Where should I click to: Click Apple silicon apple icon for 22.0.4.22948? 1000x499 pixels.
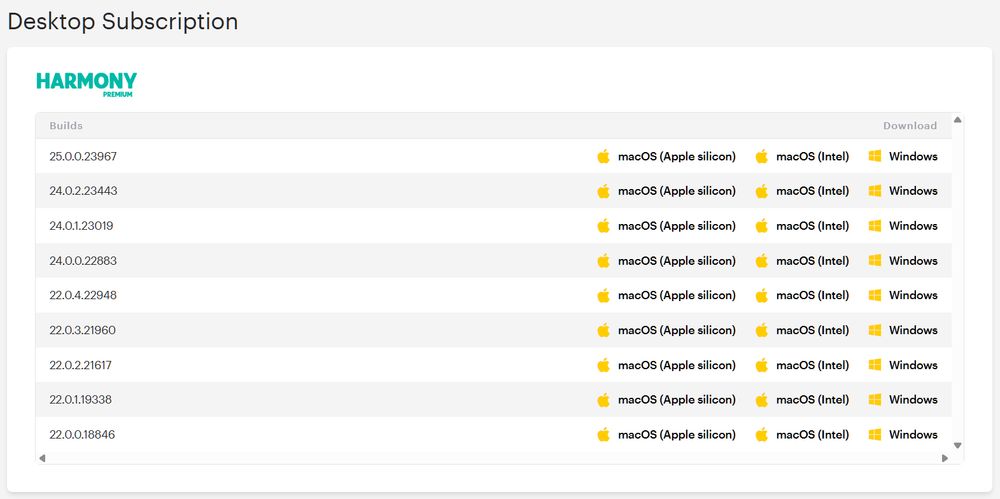click(x=603, y=295)
